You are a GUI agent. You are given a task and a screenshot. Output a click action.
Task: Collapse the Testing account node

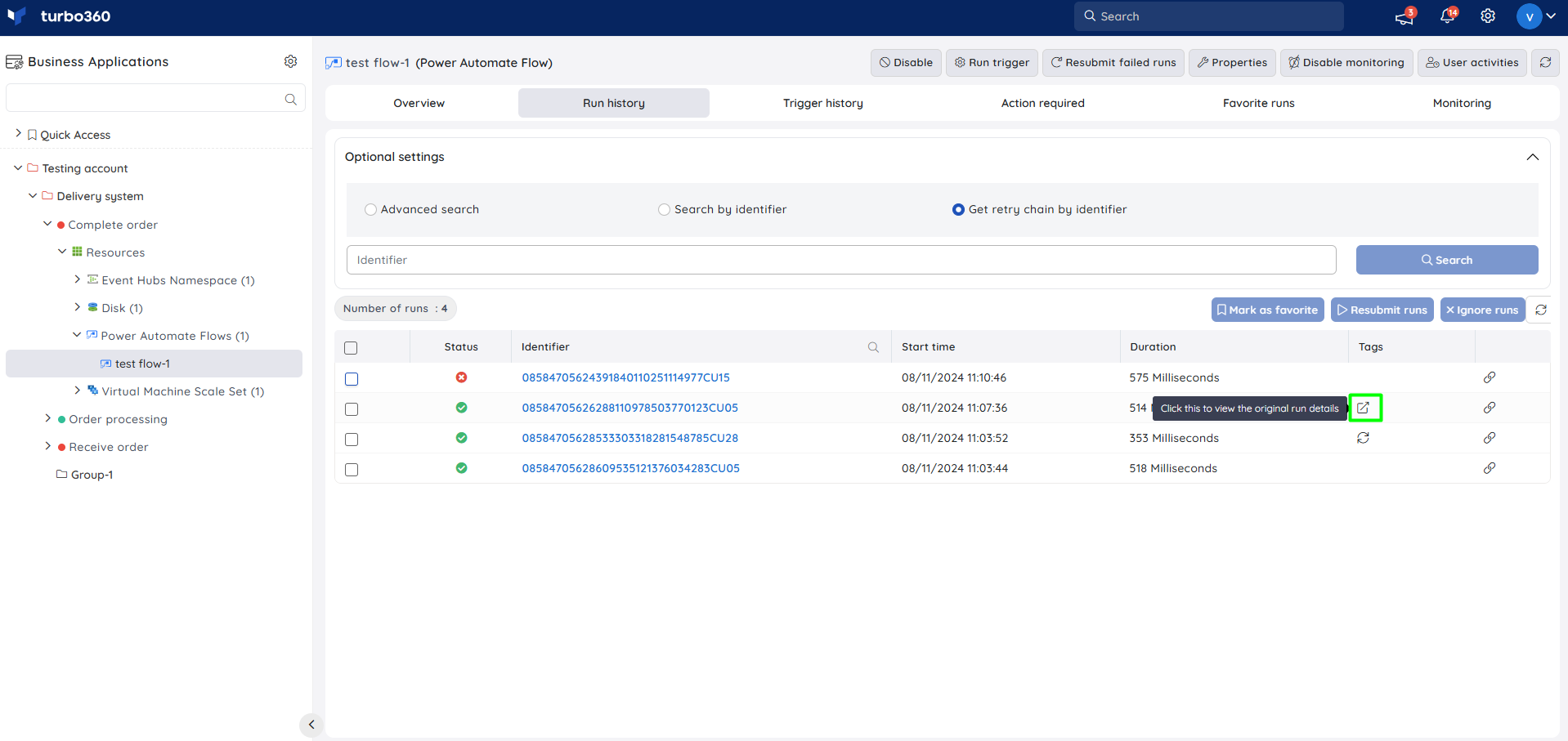[18, 167]
